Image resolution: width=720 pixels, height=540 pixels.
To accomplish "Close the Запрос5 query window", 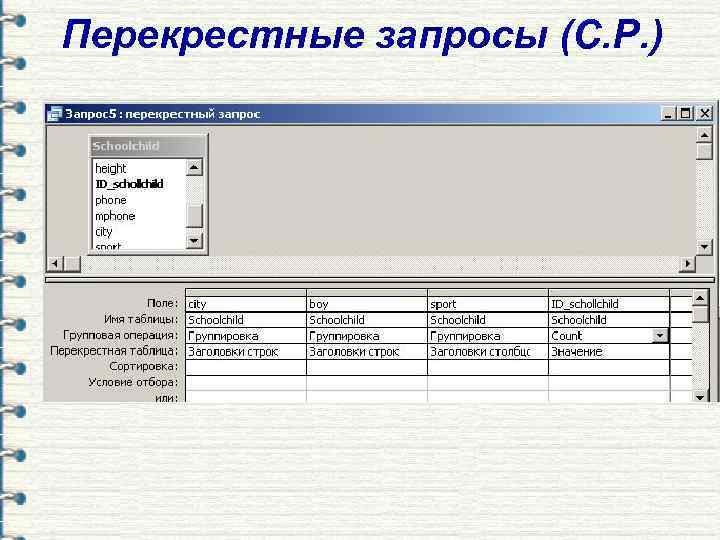I will (704, 113).
